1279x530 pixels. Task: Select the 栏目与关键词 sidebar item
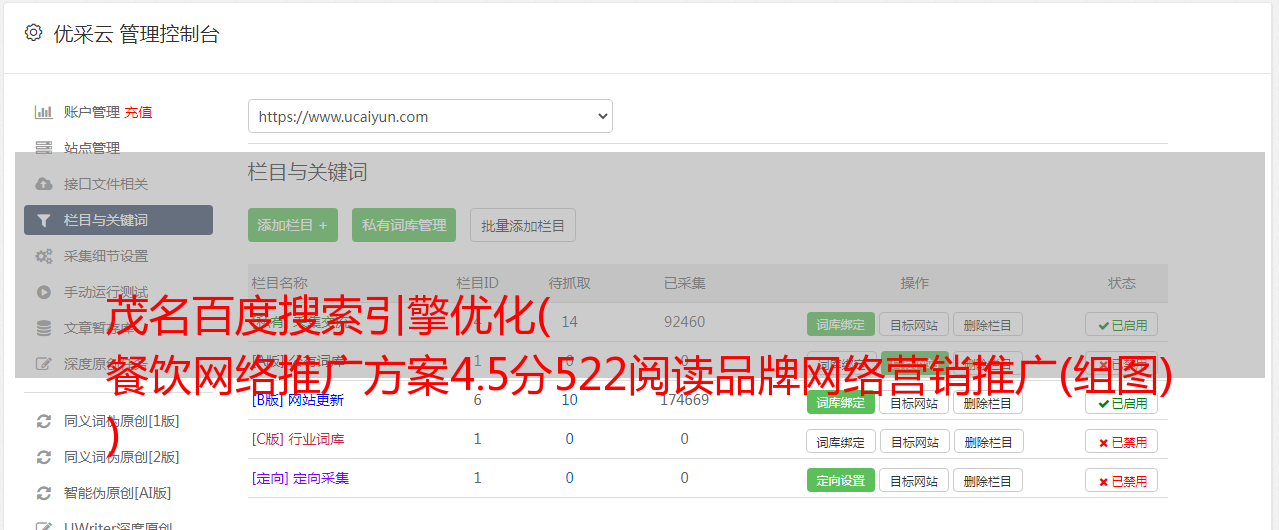pyautogui.click(x=118, y=220)
